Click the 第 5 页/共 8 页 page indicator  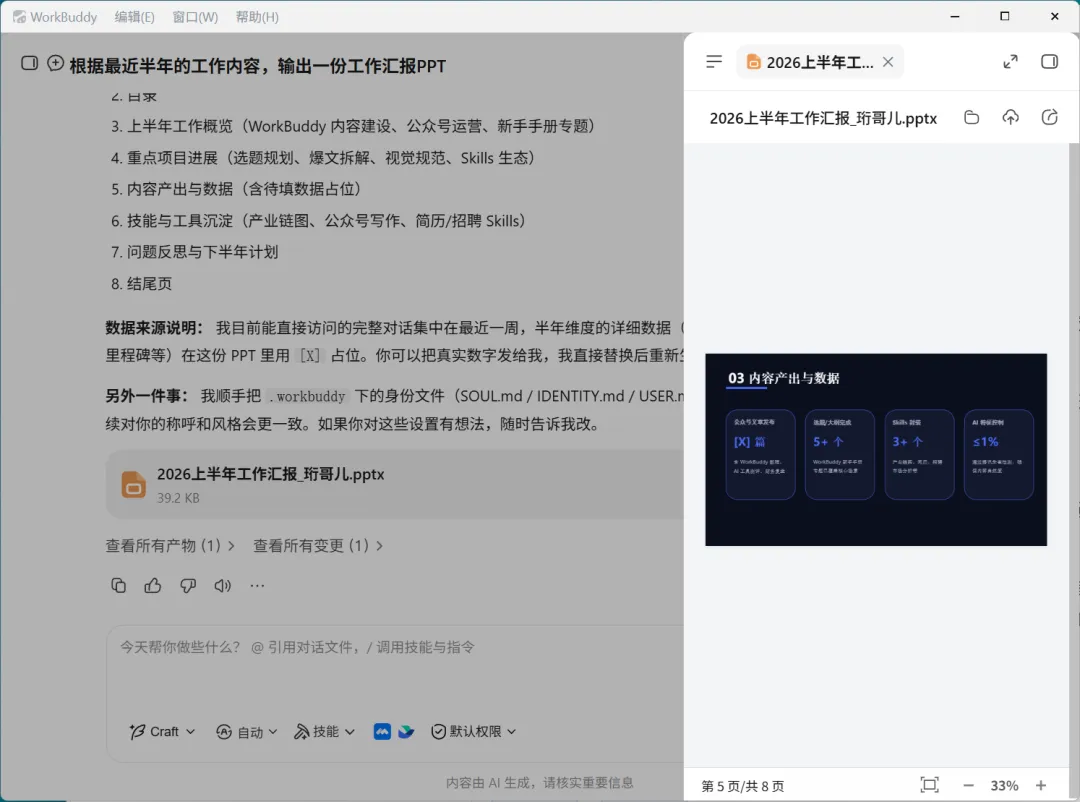(x=742, y=786)
